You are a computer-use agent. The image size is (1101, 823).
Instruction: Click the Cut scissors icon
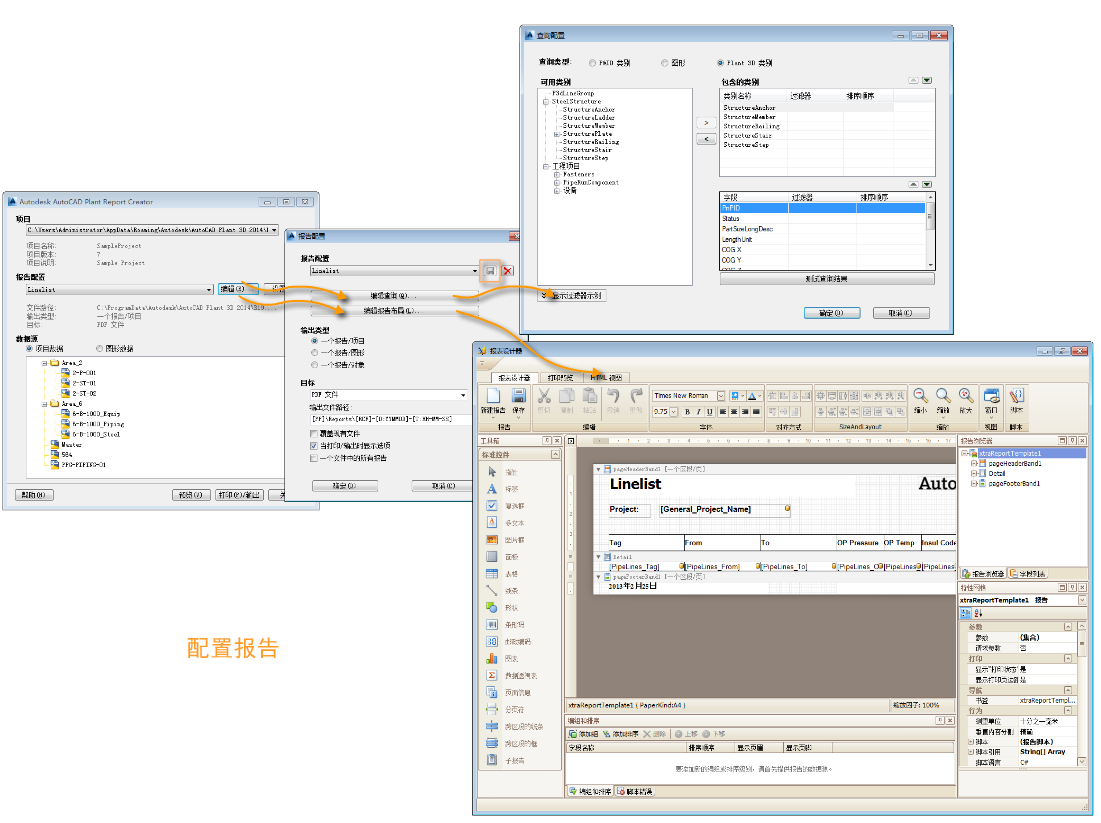543,396
